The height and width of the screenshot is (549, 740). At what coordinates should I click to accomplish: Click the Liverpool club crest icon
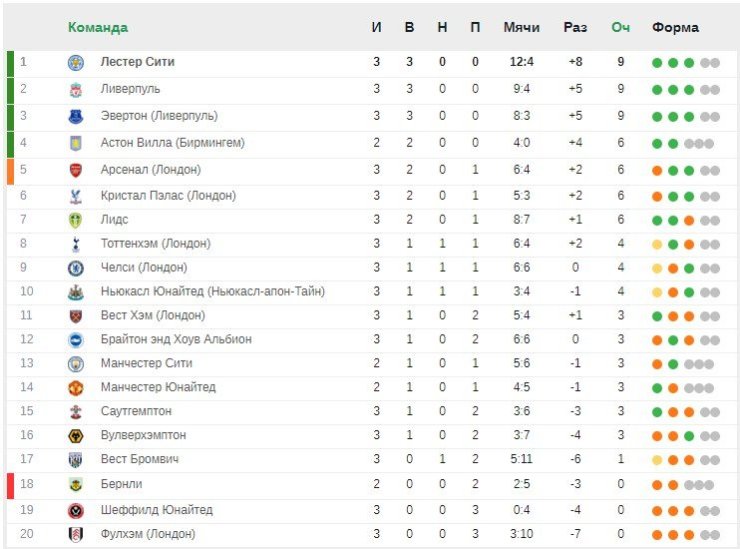click(76, 89)
